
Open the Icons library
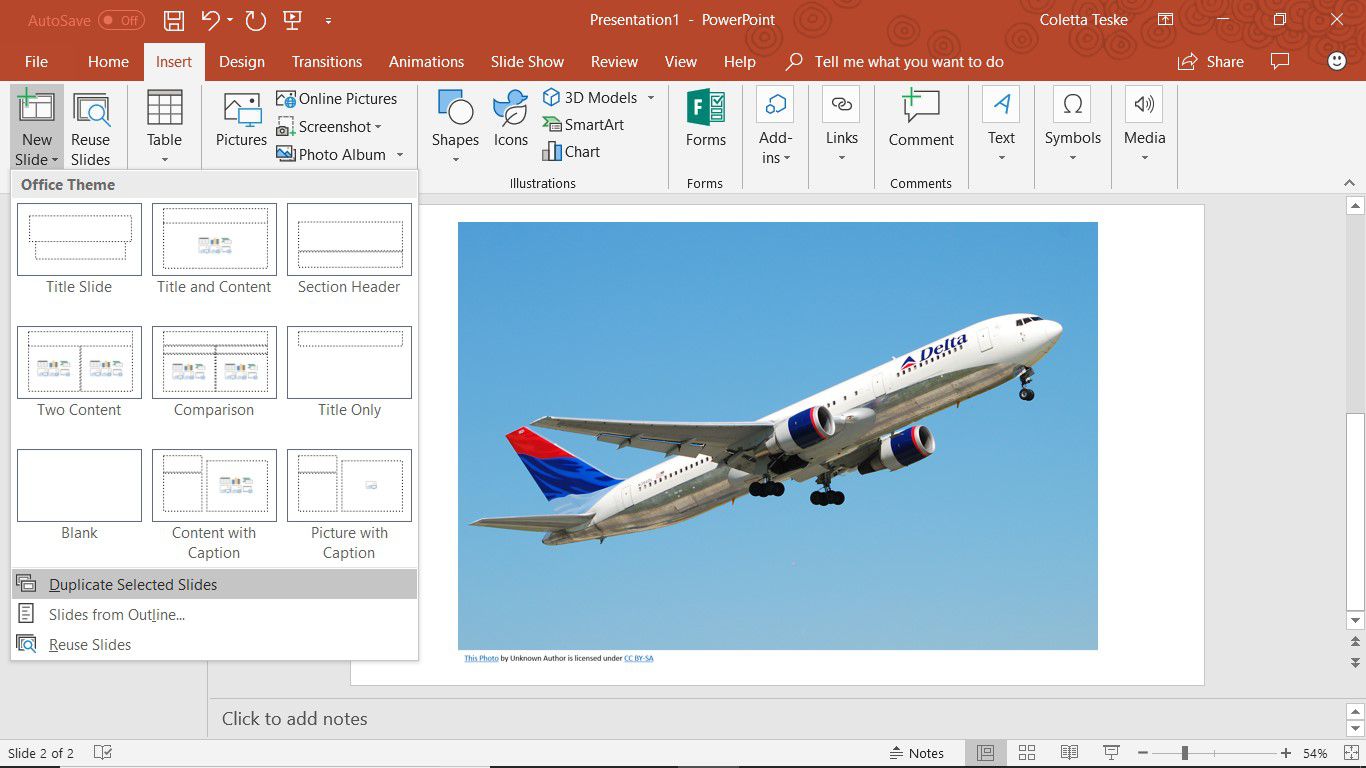coord(510,120)
